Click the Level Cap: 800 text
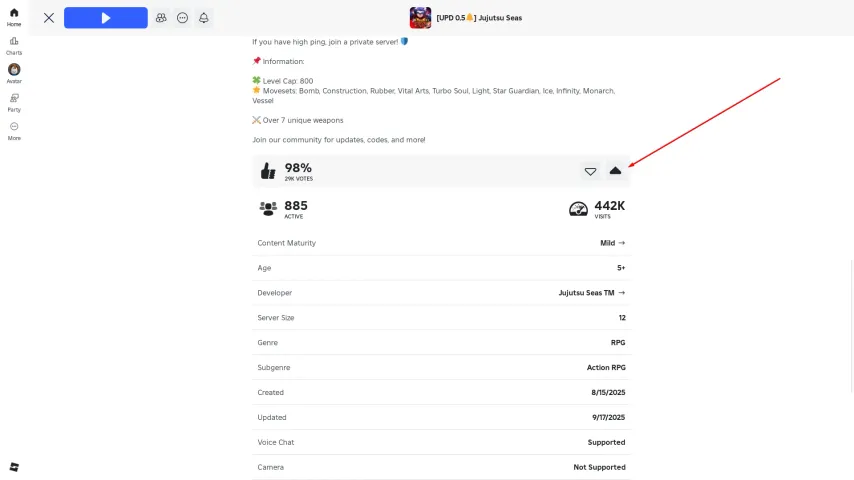Viewport: 854px width, 480px height. pos(288,81)
